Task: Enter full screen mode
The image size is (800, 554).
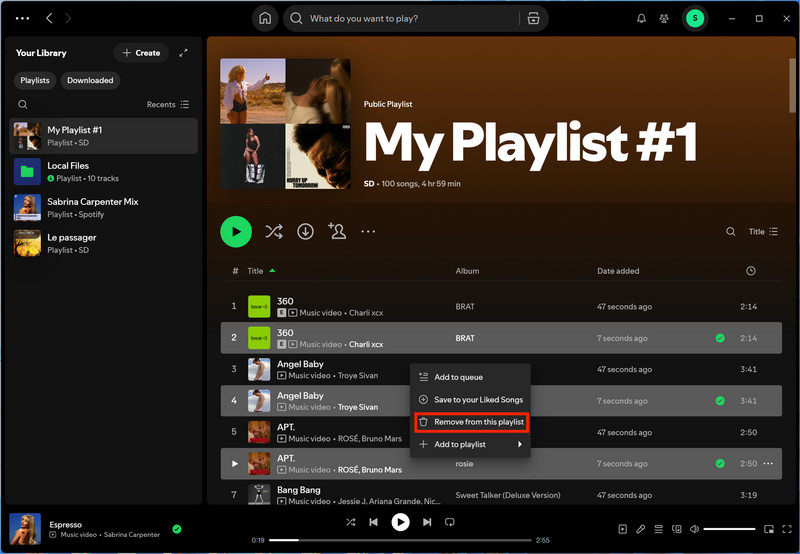Action: point(787,529)
